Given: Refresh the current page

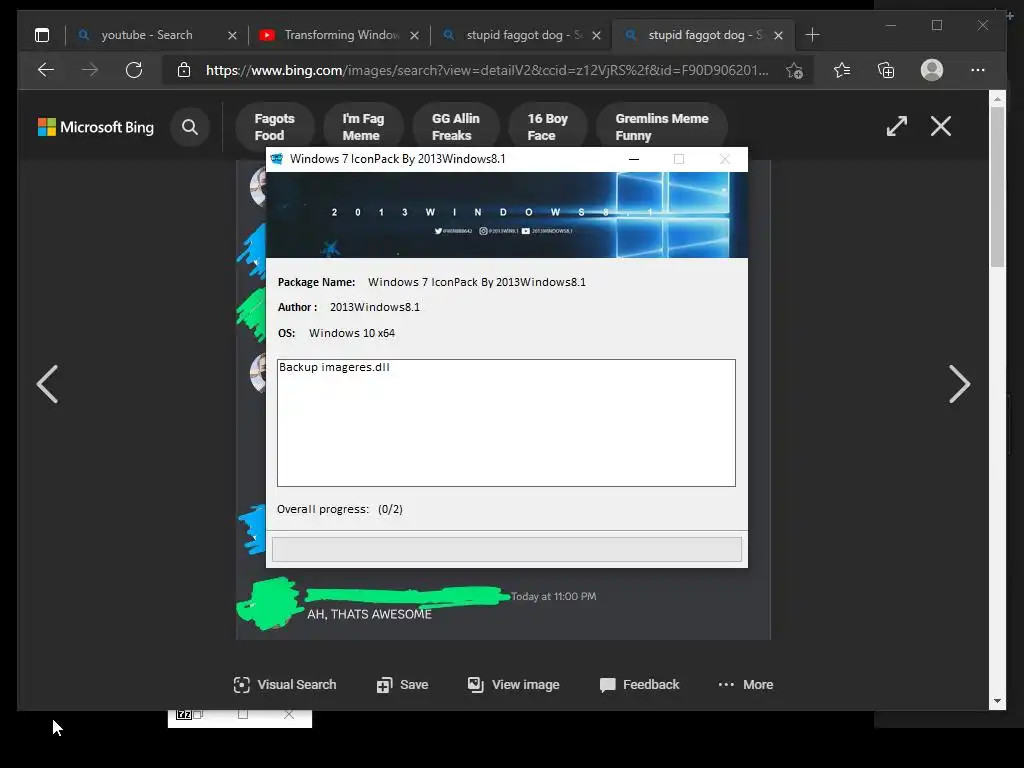Looking at the screenshot, I should [x=134, y=70].
